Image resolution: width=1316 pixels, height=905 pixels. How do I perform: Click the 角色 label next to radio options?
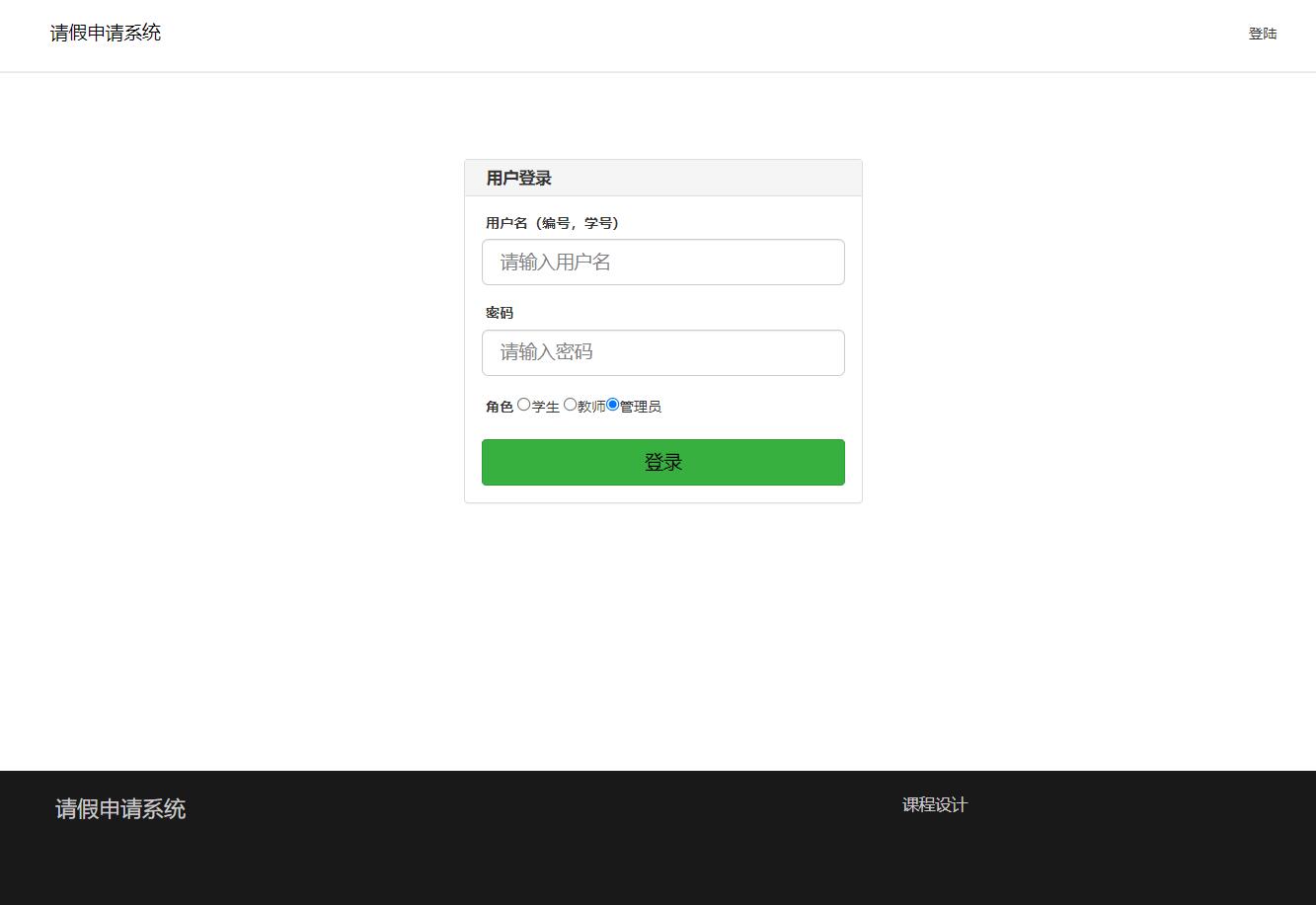pos(498,406)
